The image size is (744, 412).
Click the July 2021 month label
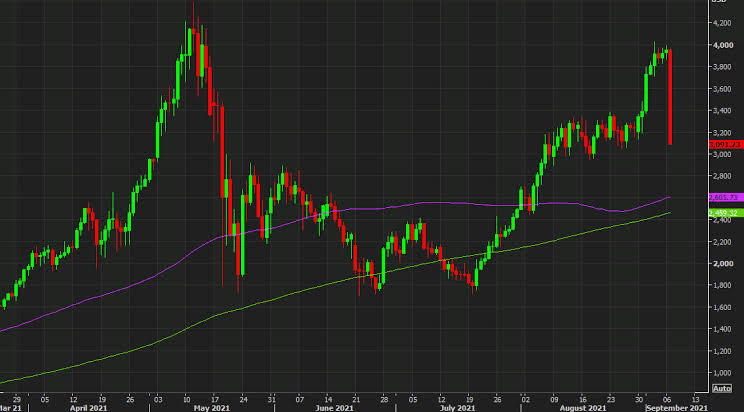pos(458,407)
